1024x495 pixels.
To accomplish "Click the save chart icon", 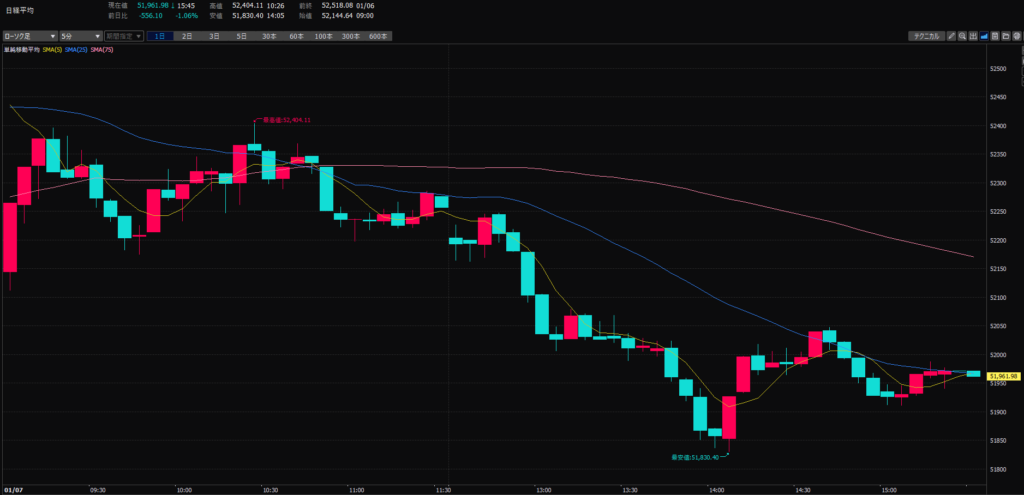I will click(995, 36).
